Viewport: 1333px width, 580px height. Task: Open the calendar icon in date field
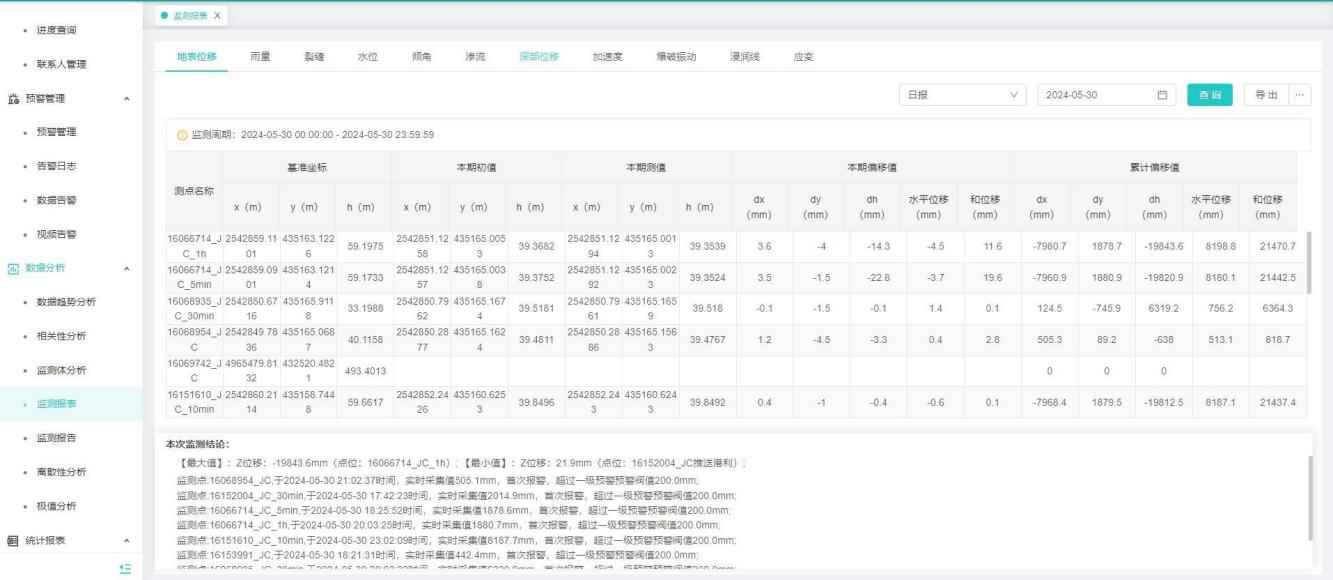(1162, 94)
